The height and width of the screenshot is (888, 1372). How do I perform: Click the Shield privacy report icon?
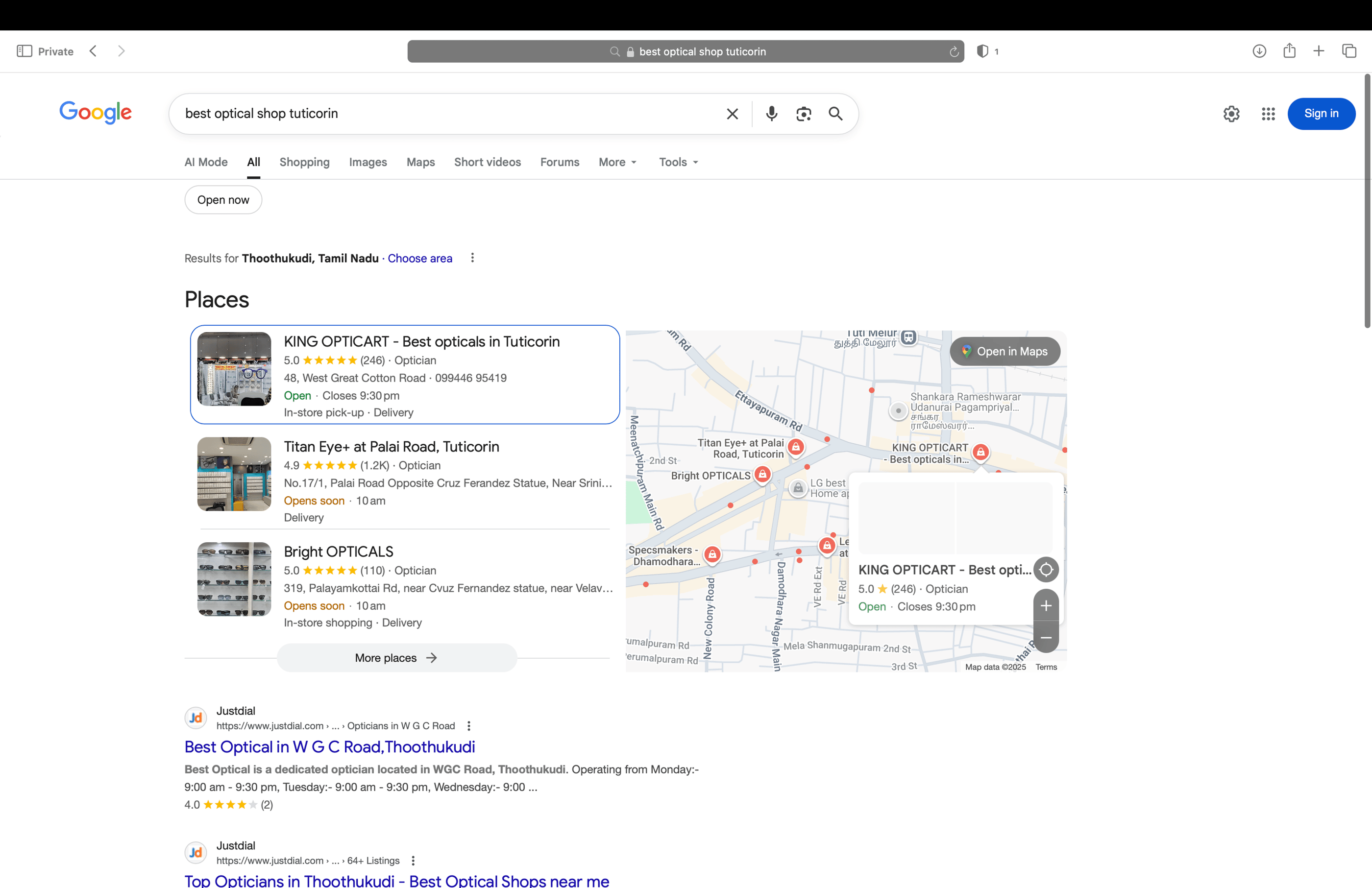[982, 51]
